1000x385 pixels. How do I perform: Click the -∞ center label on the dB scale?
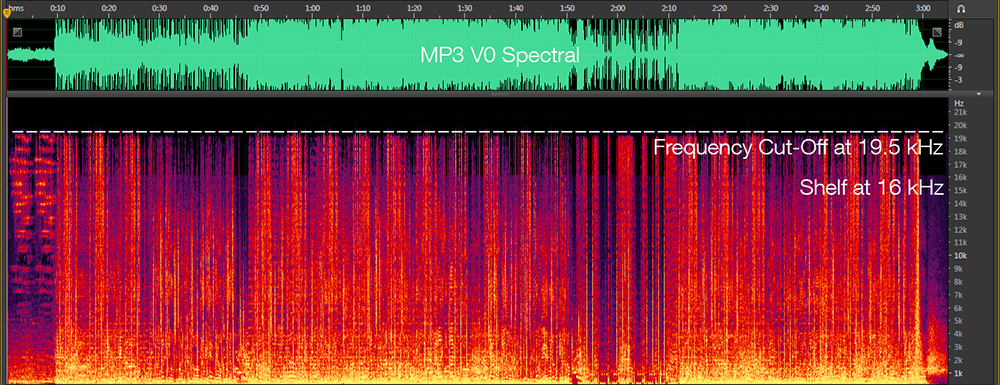[x=960, y=55]
